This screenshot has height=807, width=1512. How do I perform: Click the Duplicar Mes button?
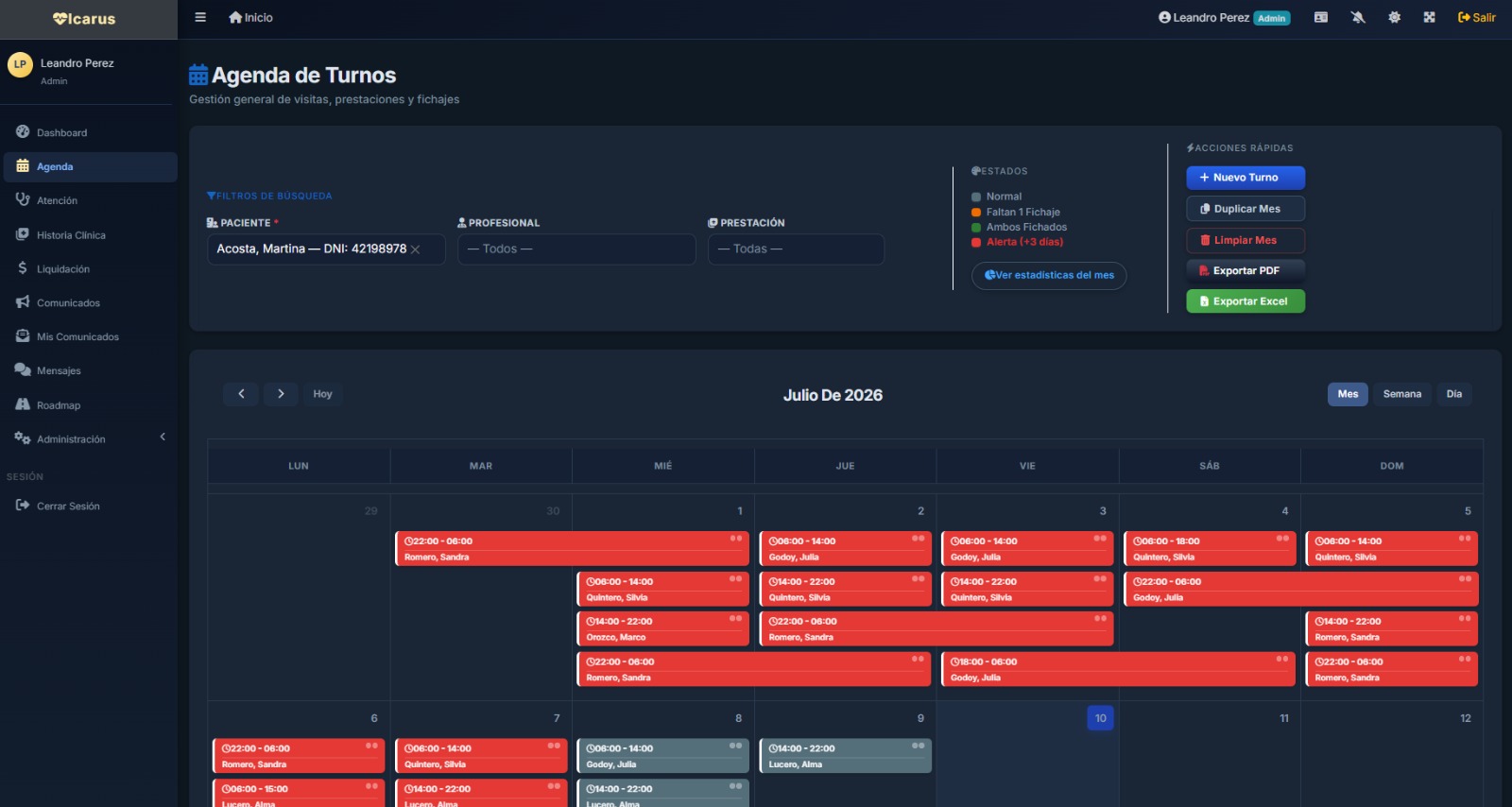tap(1246, 209)
